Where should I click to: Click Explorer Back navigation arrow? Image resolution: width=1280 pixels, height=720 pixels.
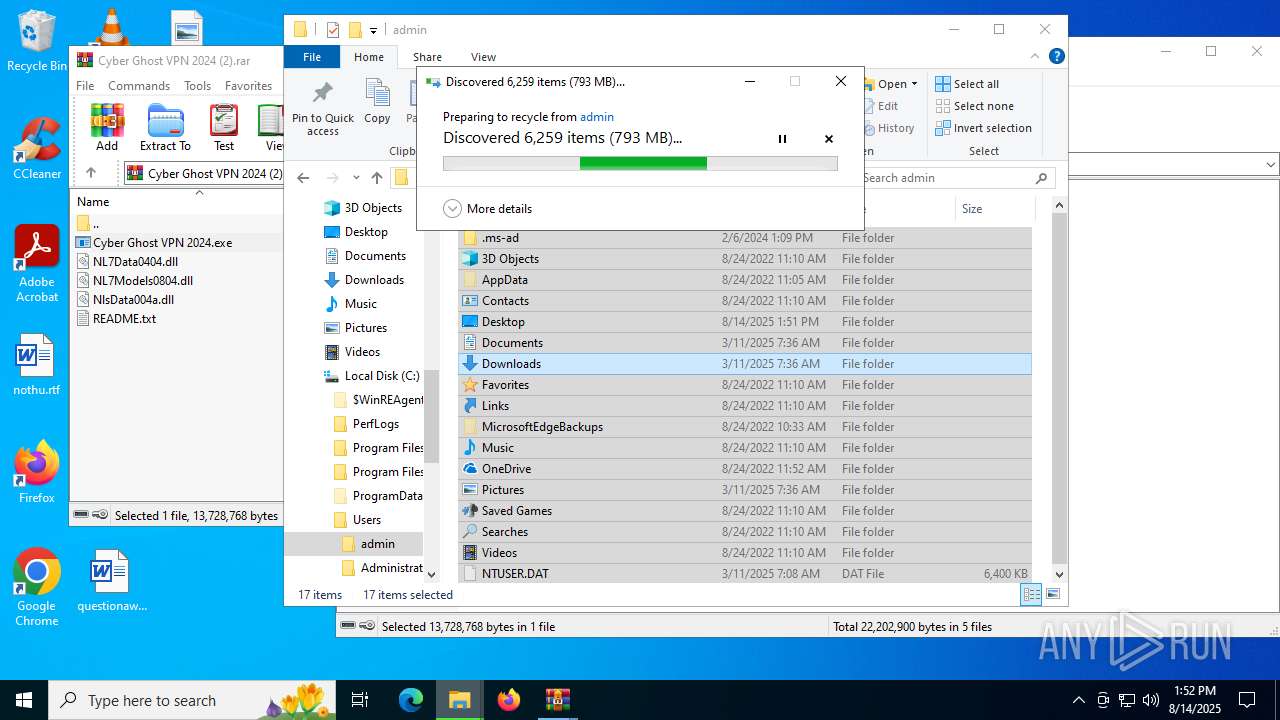point(304,178)
